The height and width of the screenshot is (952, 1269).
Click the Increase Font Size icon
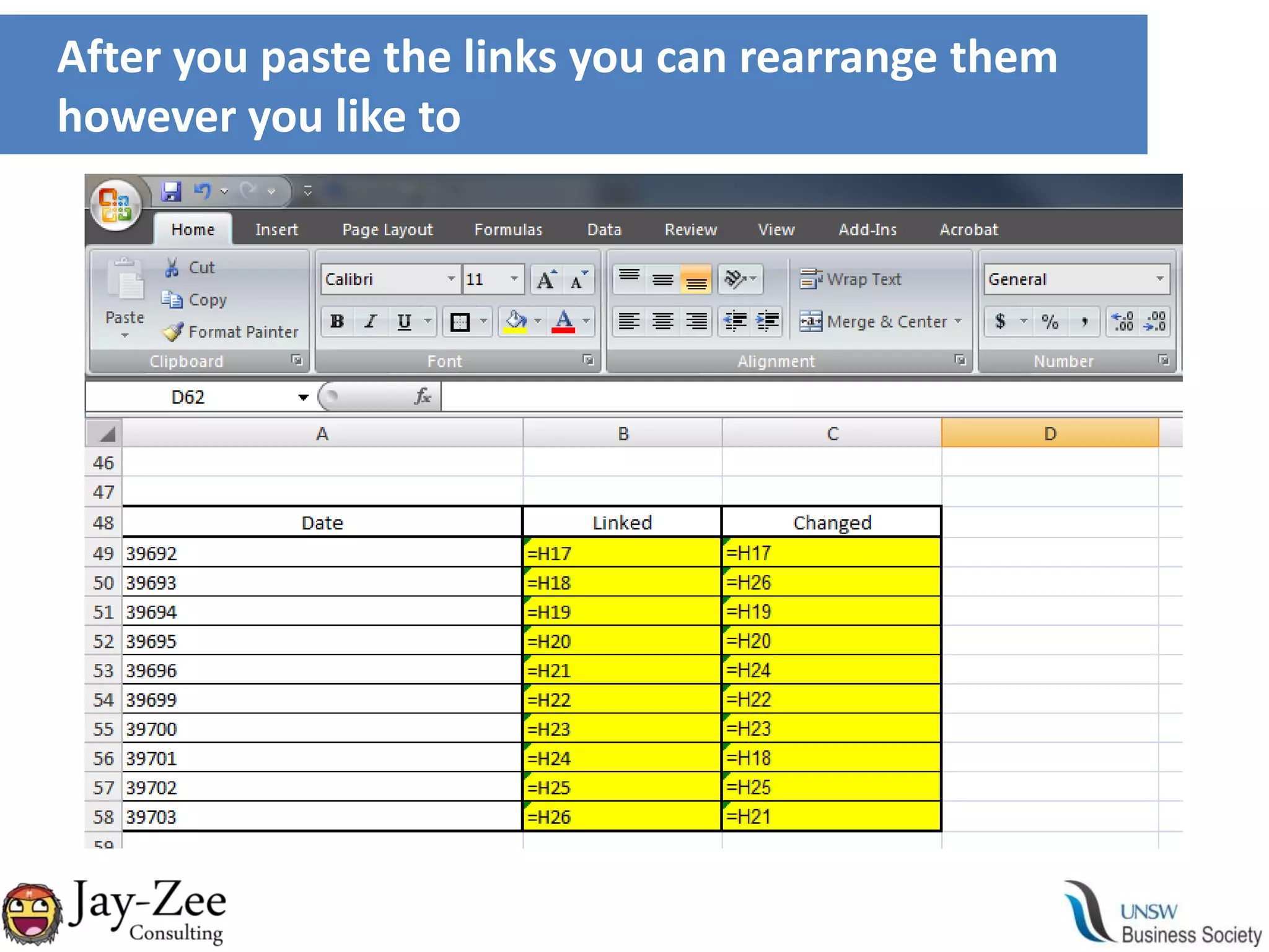point(546,280)
